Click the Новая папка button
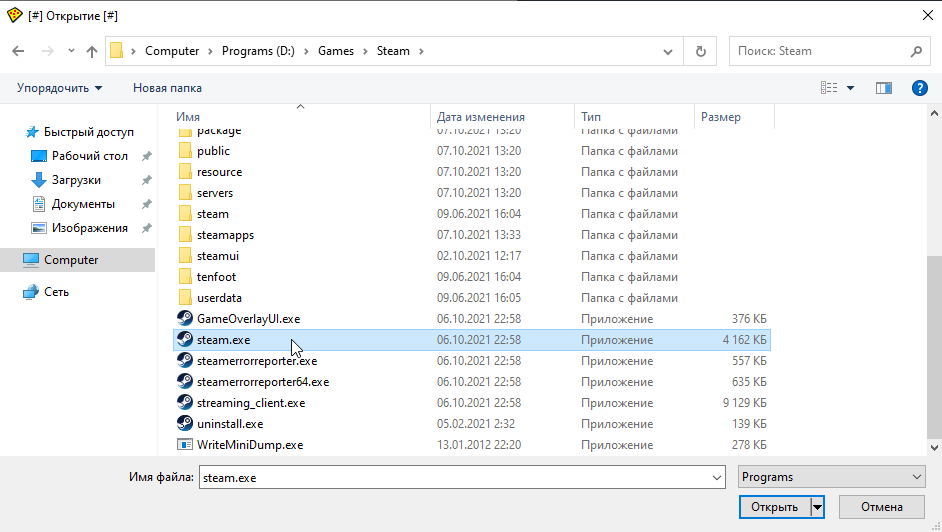The width and height of the screenshot is (942, 532). click(167, 88)
